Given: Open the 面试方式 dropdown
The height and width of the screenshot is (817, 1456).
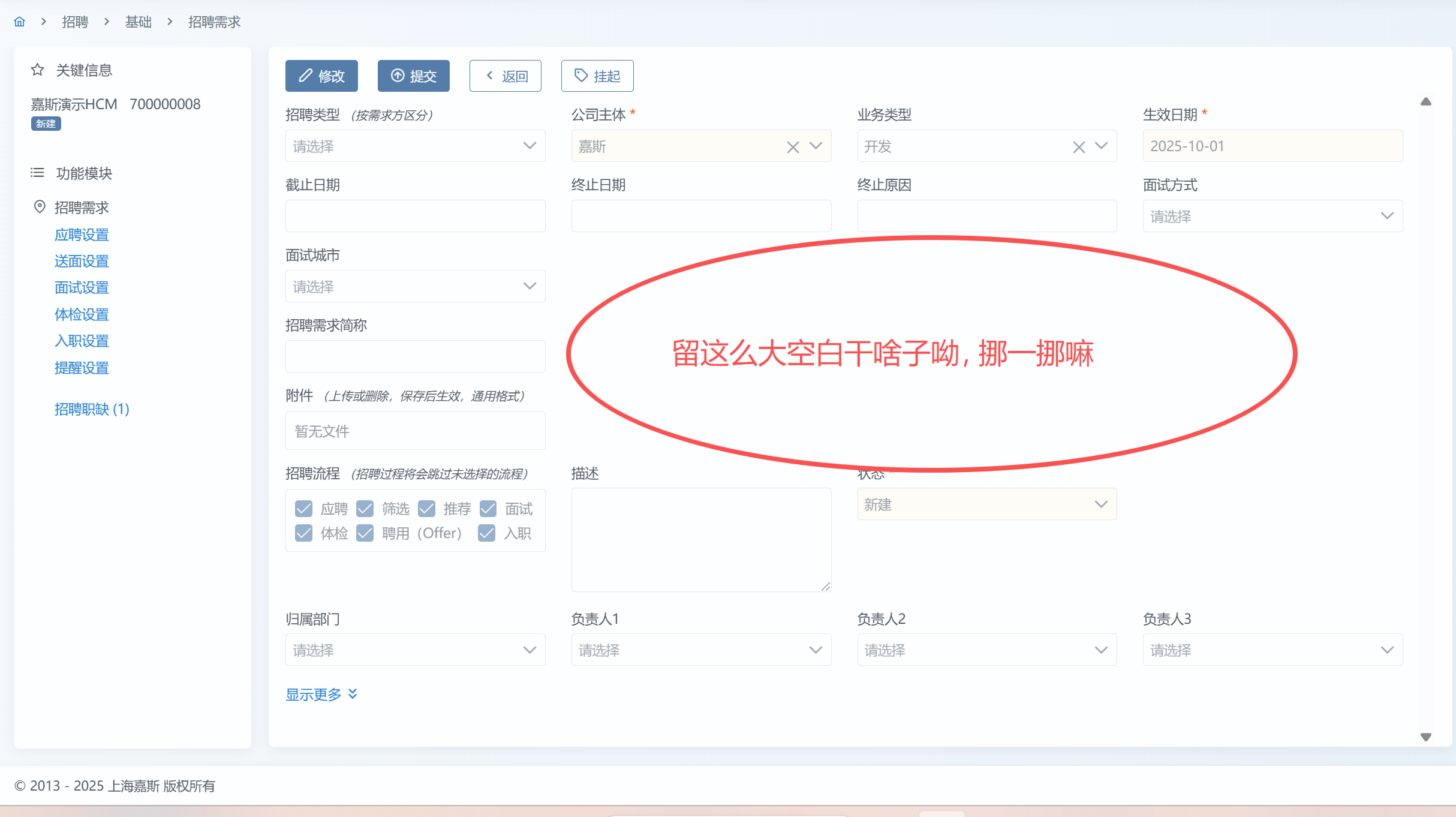Looking at the screenshot, I should click(x=1272, y=217).
